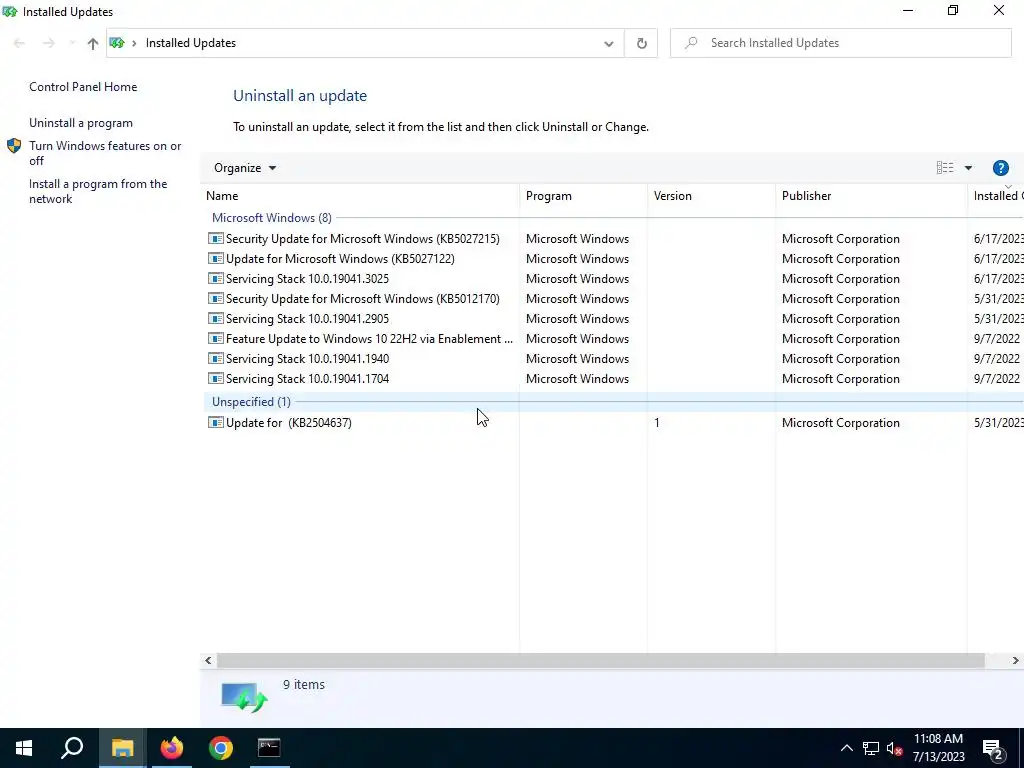The width and height of the screenshot is (1024, 768).
Task: Open Command Prompt from taskbar
Action: point(269,748)
